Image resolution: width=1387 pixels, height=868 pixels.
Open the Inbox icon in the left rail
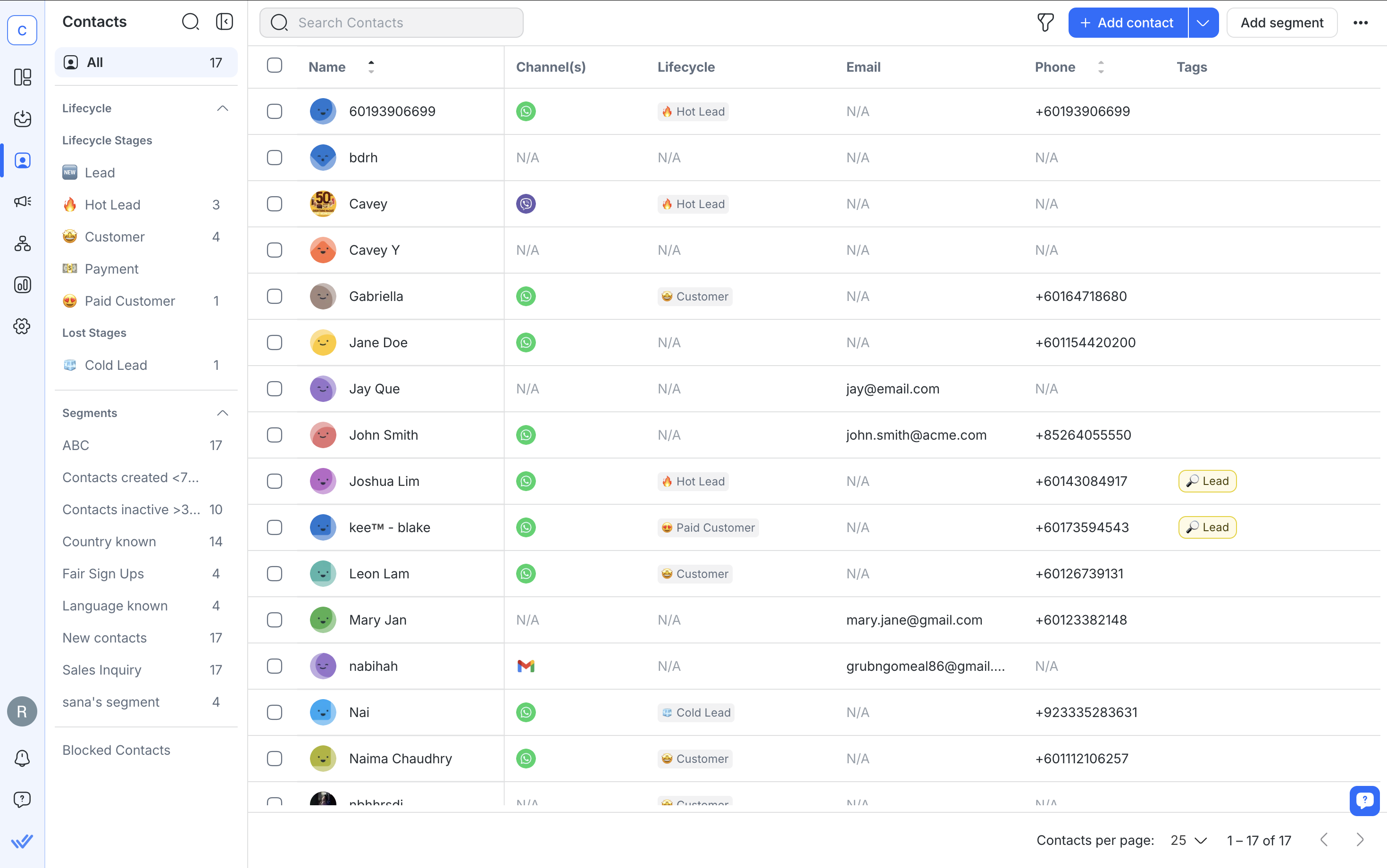tap(22, 119)
